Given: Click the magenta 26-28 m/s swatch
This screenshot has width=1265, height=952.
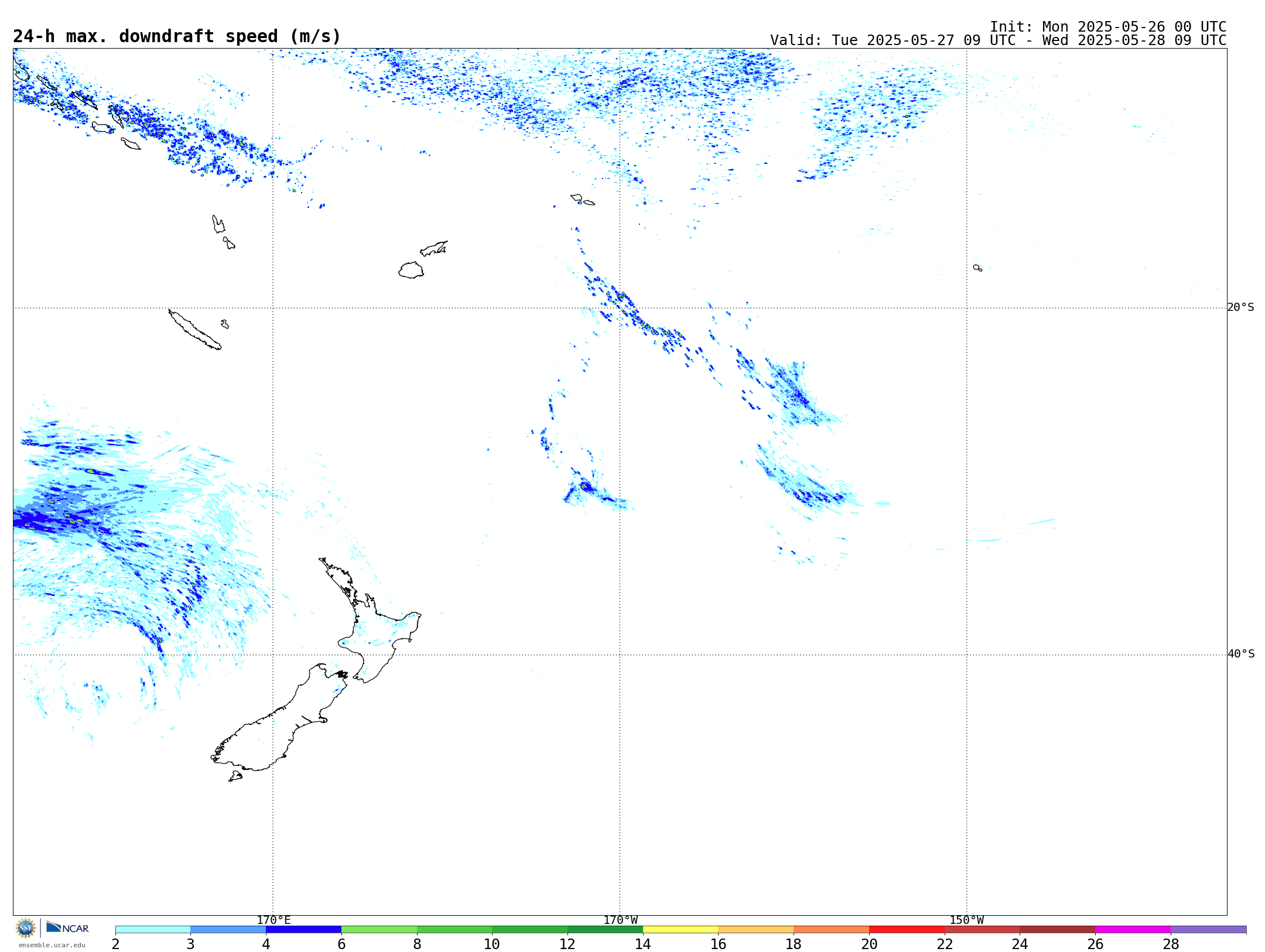Looking at the screenshot, I should [x=1133, y=930].
